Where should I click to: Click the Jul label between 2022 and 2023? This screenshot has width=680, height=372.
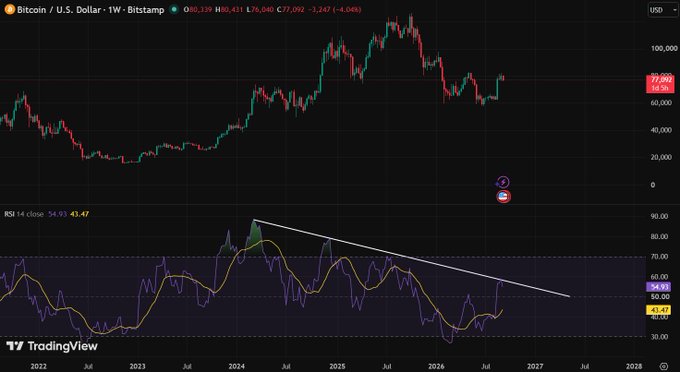pos(88,366)
